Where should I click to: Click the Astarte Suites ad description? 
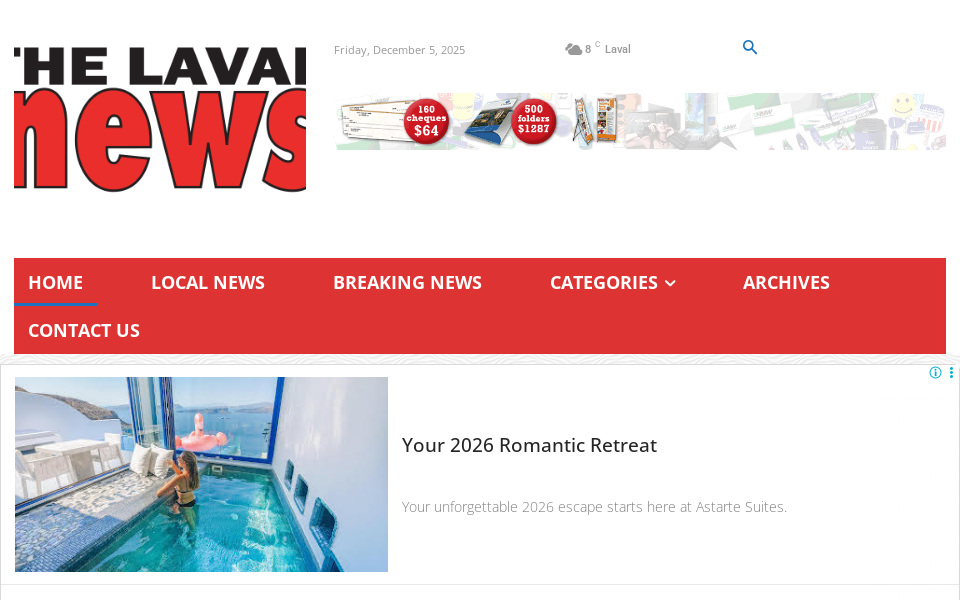(594, 507)
